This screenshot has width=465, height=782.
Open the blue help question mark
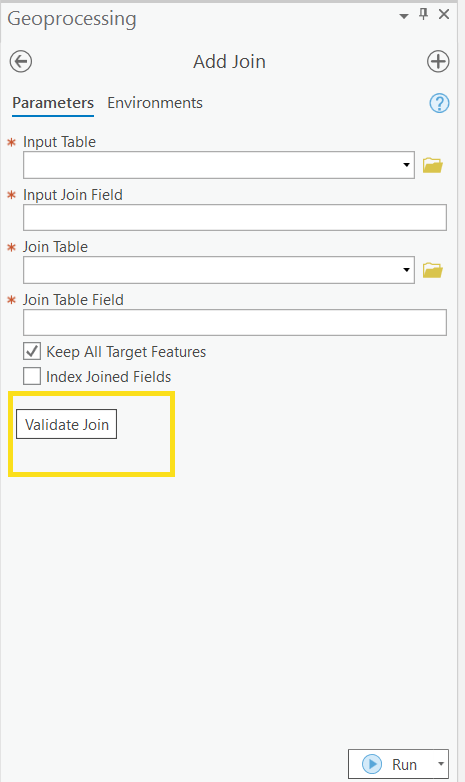pyautogui.click(x=439, y=103)
